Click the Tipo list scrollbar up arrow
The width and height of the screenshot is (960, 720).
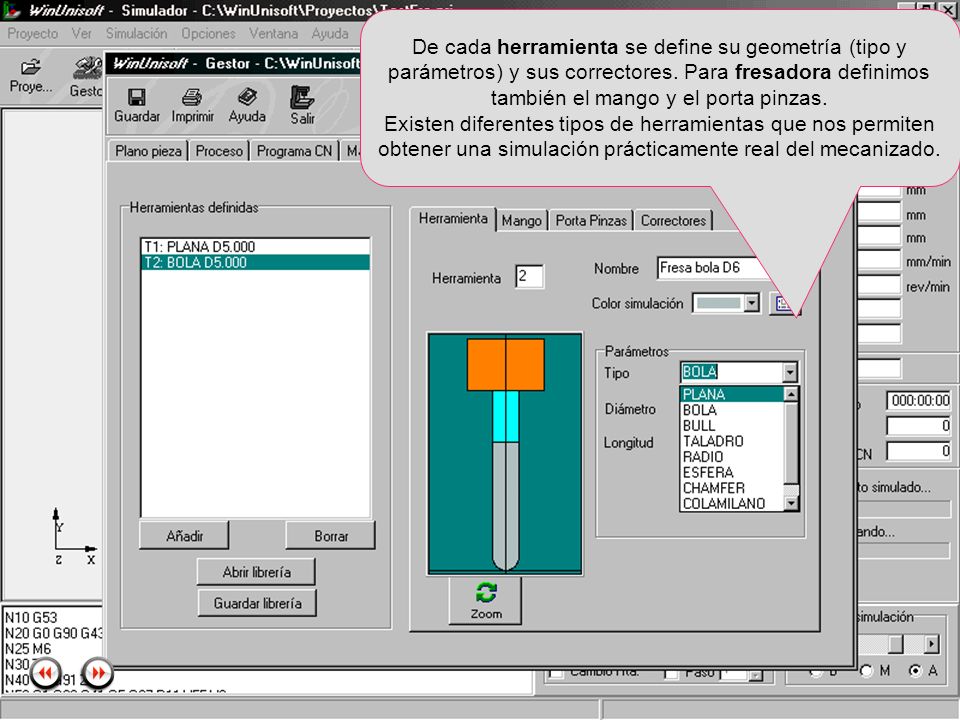[x=791, y=394]
